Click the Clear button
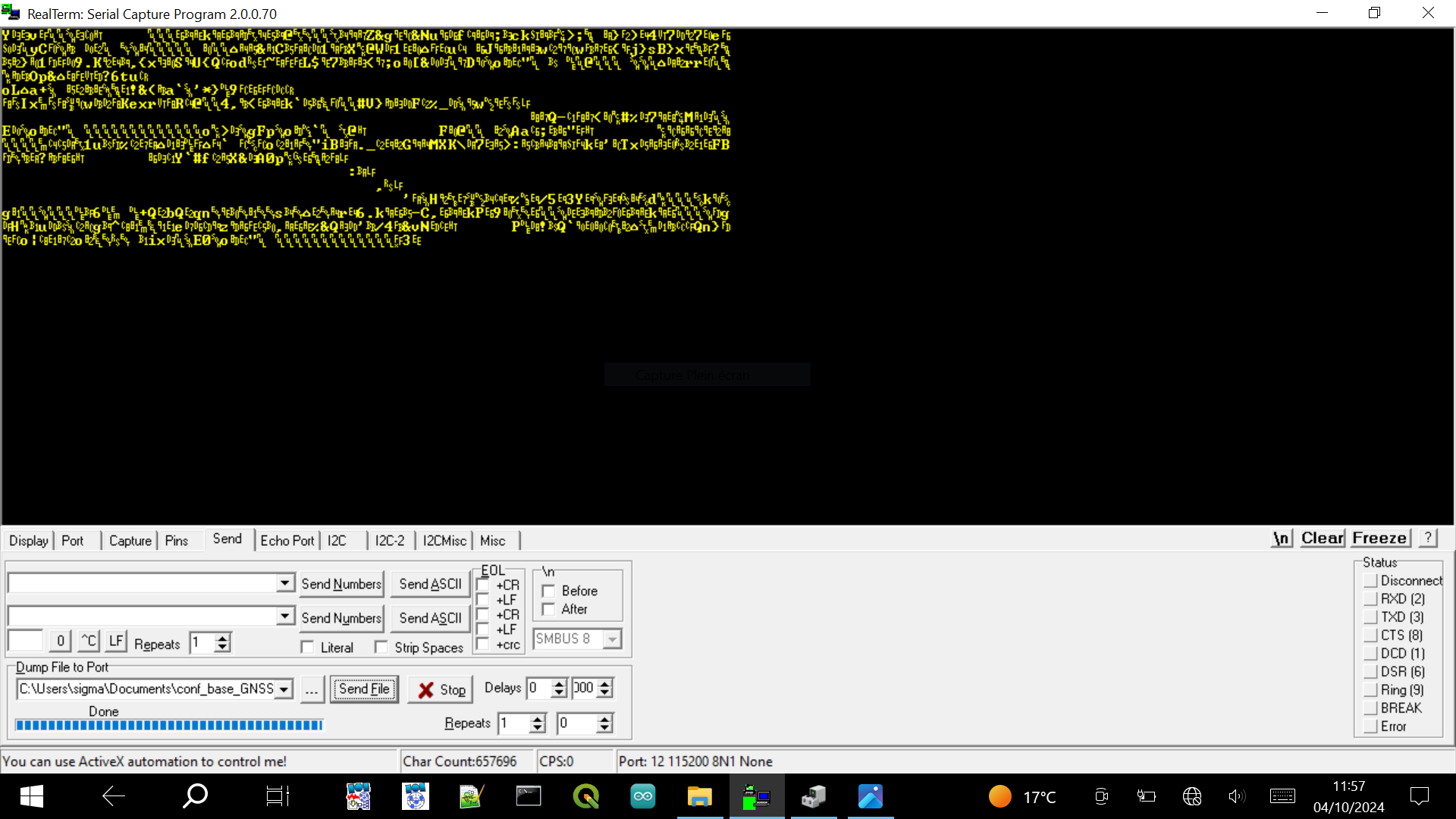The image size is (1456, 819). tap(1322, 539)
